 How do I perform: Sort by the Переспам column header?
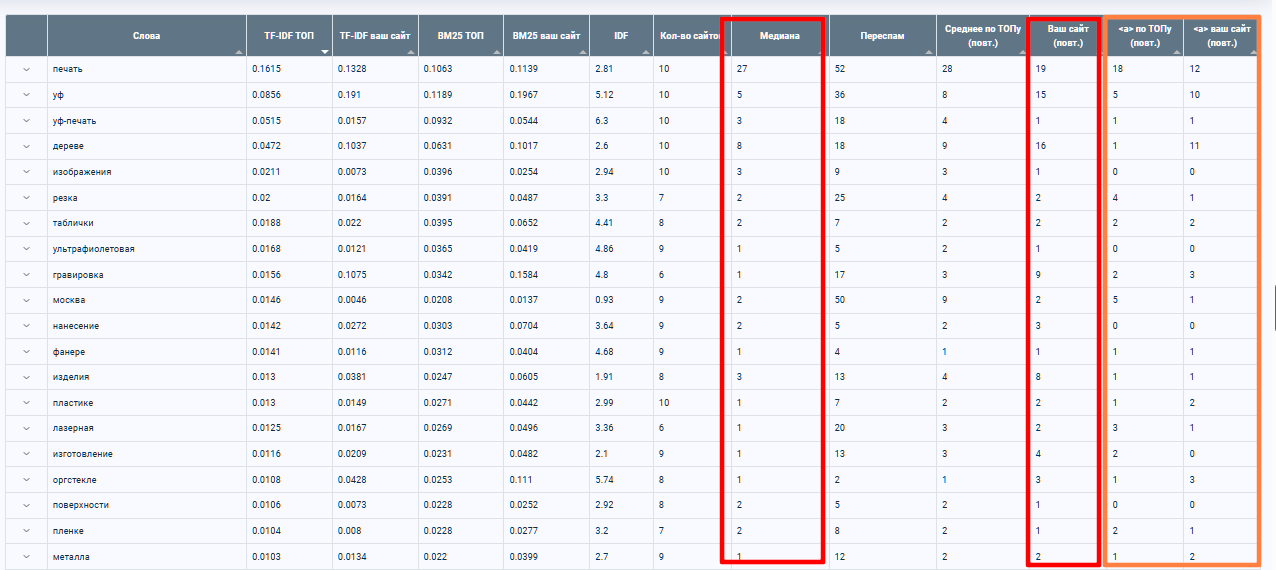882,36
